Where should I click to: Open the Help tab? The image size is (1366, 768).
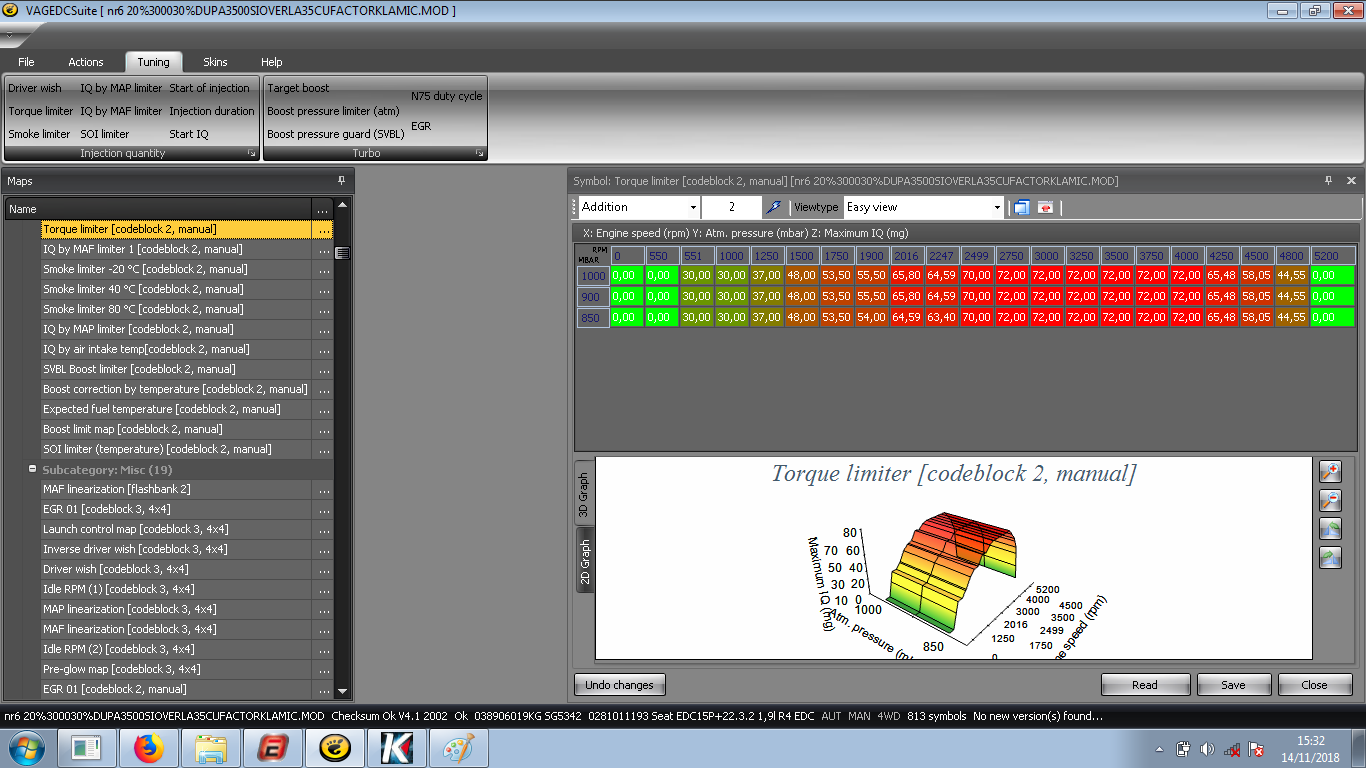(272, 62)
